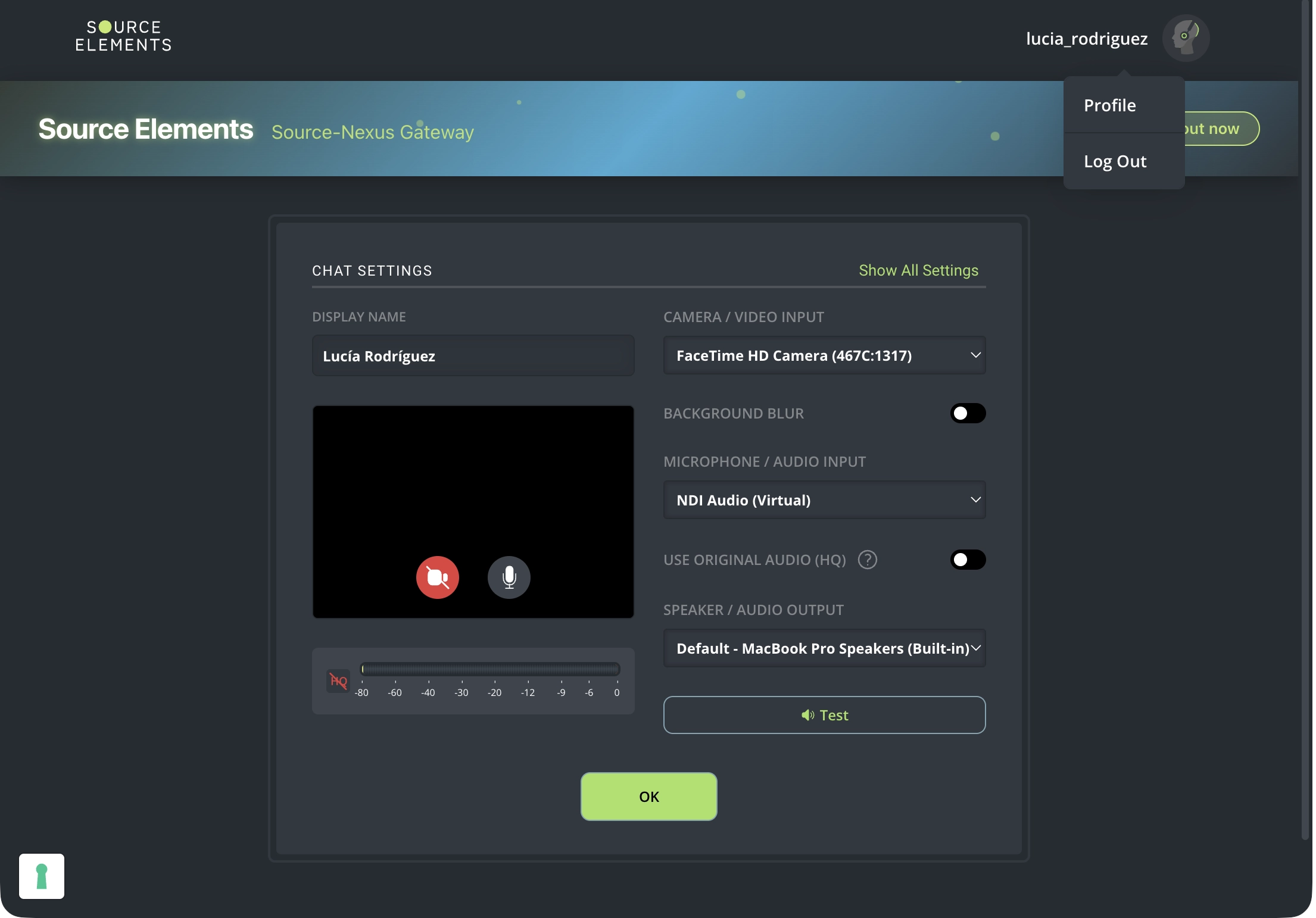1316x918 pixels.
Task: Click the partially hidden 'out now' button
Action: pos(1222,129)
